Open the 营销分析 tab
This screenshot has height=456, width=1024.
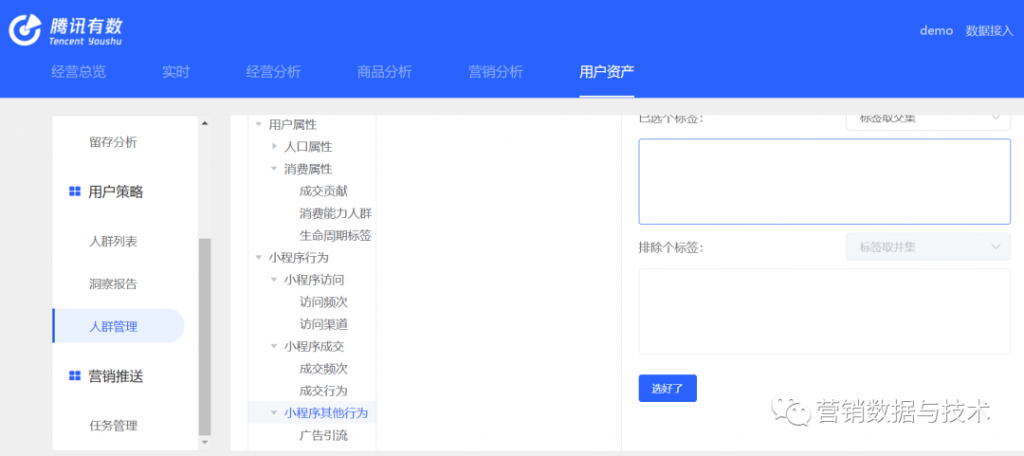coord(495,72)
